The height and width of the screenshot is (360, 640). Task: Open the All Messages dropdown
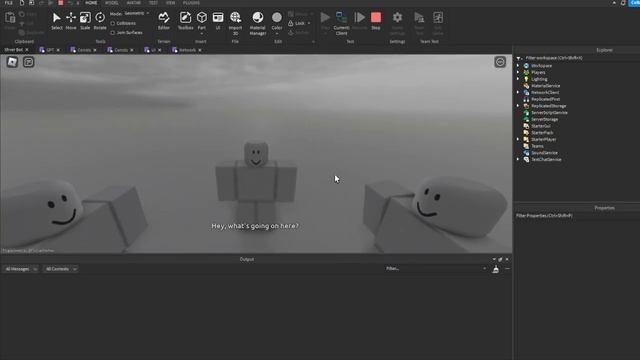pos(21,269)
